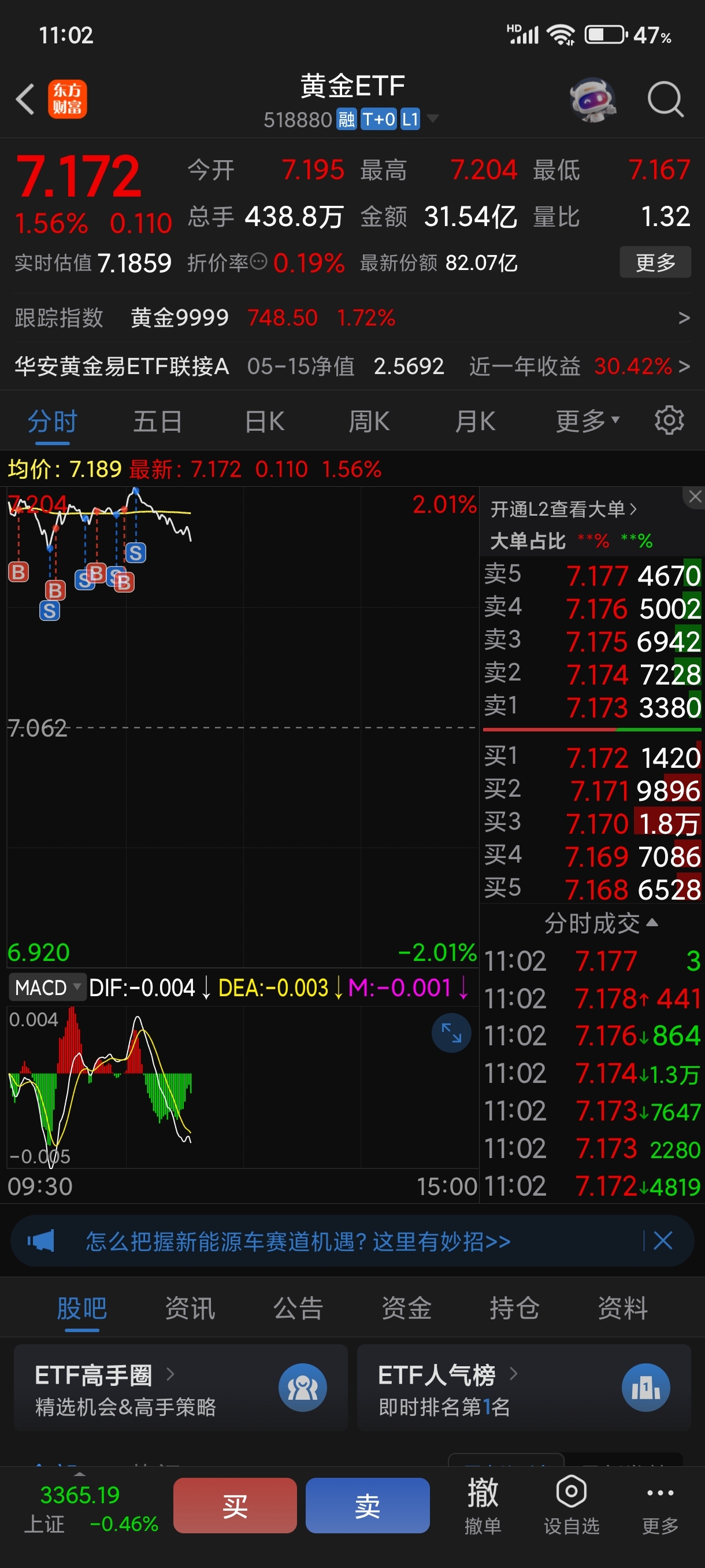
Task: Open the ETF高手圈 card
Action: coord(181,1387)
